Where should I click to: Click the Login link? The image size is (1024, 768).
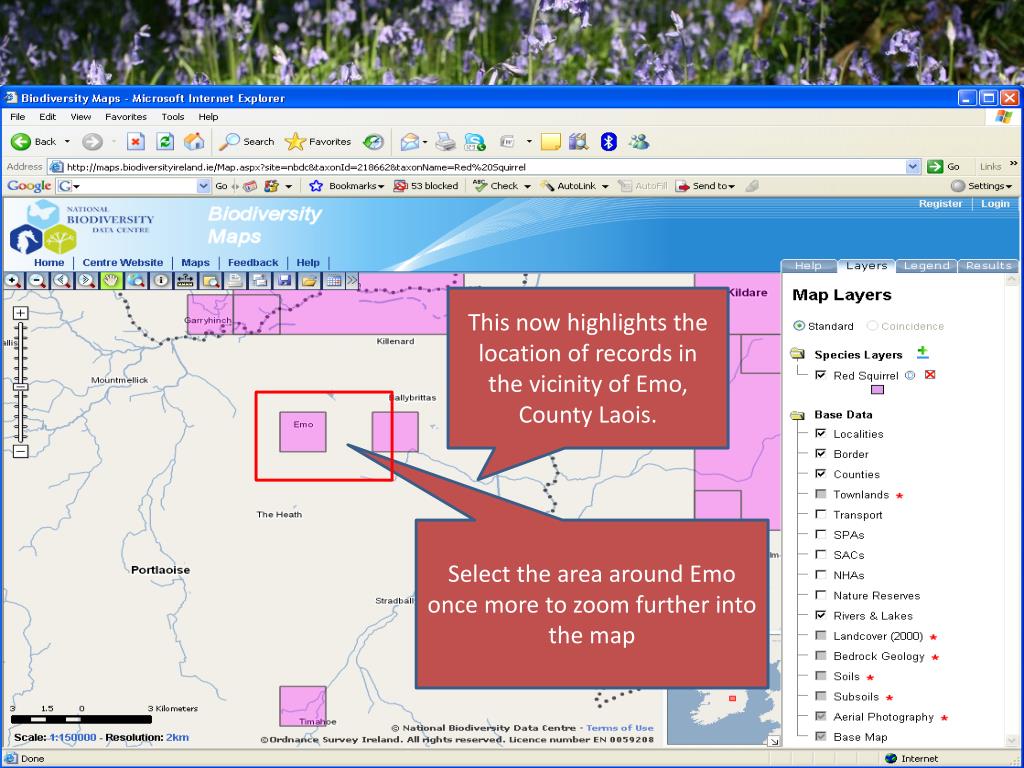[995, 204]
